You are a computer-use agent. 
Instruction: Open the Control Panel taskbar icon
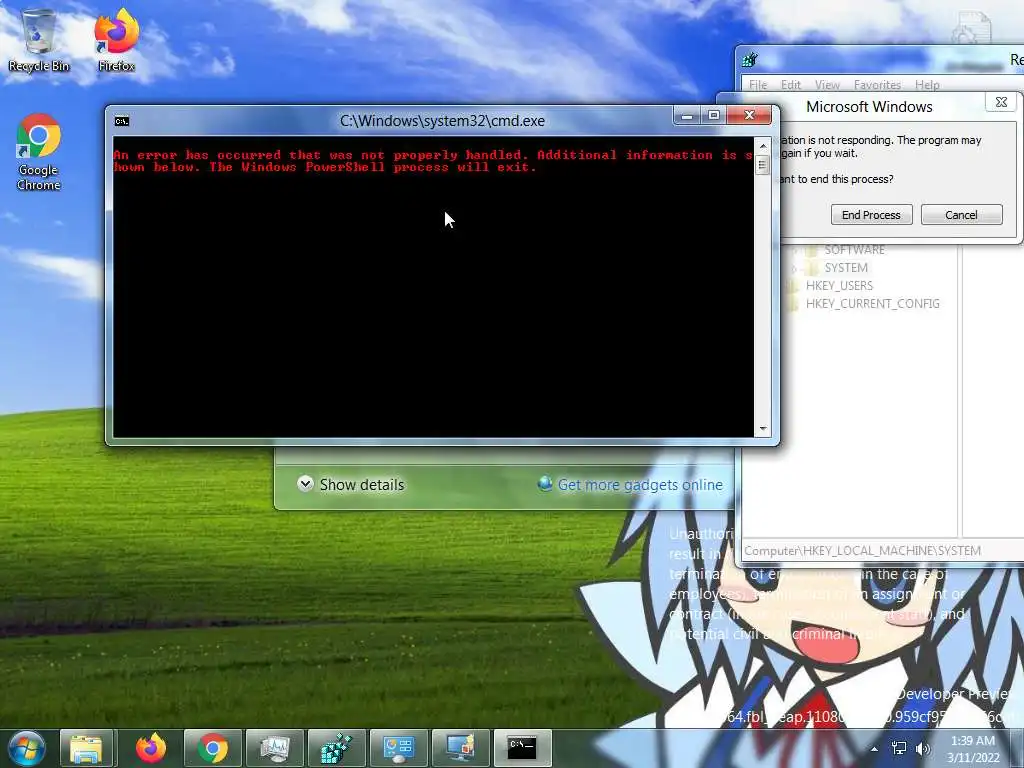pos(398,748)
